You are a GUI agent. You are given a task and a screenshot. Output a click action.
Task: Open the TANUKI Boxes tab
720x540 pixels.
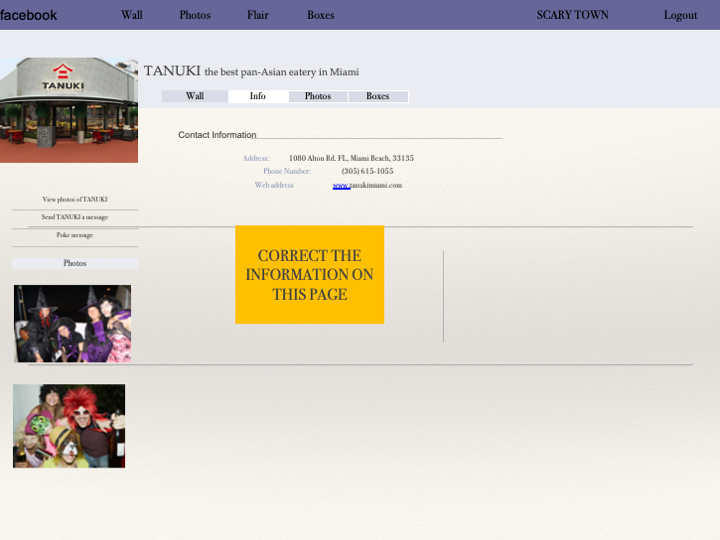pyautogui.click(x=378, y=96)
